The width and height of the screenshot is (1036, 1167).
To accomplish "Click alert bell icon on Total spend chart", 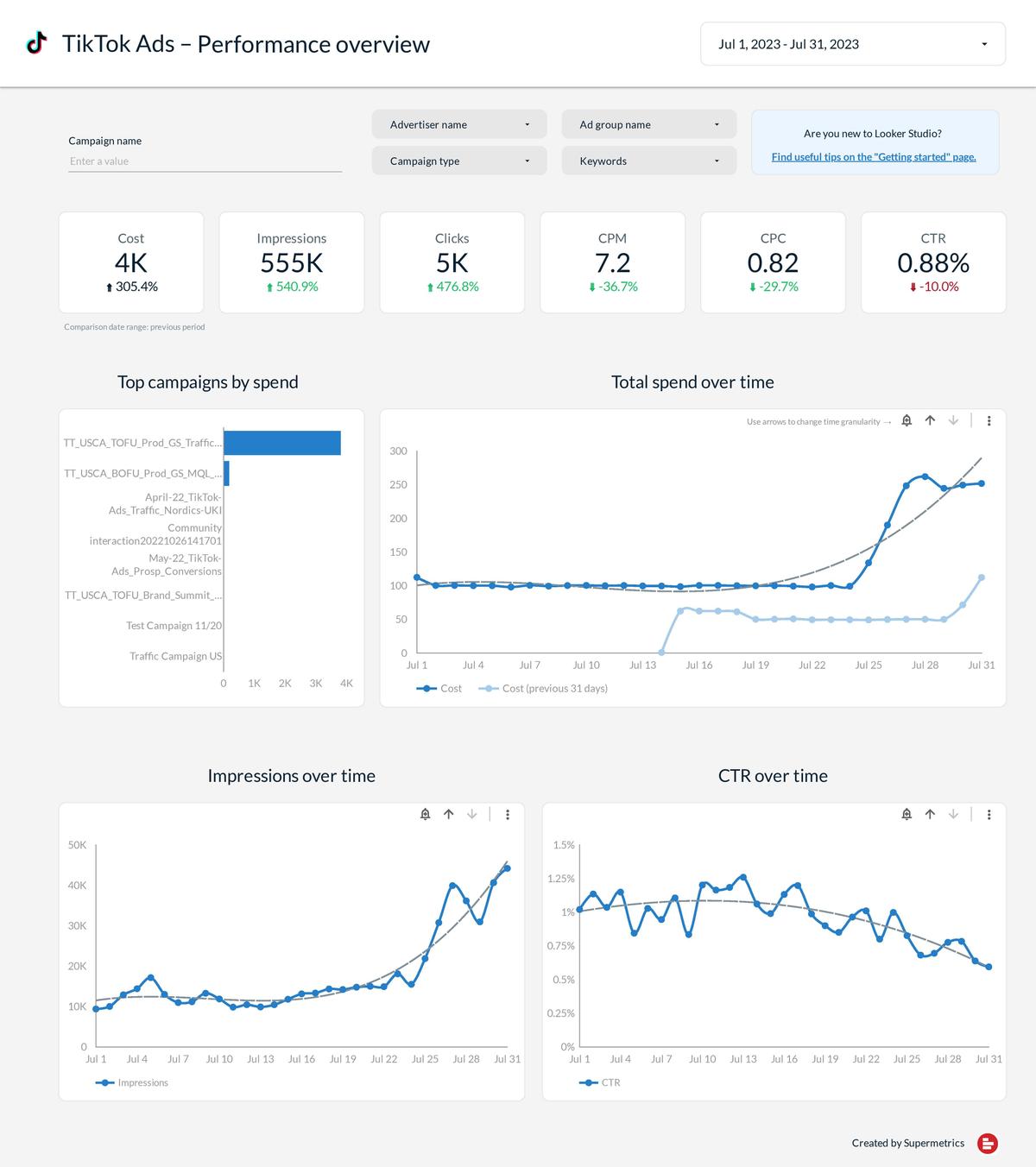I will (x=906, y=421).
